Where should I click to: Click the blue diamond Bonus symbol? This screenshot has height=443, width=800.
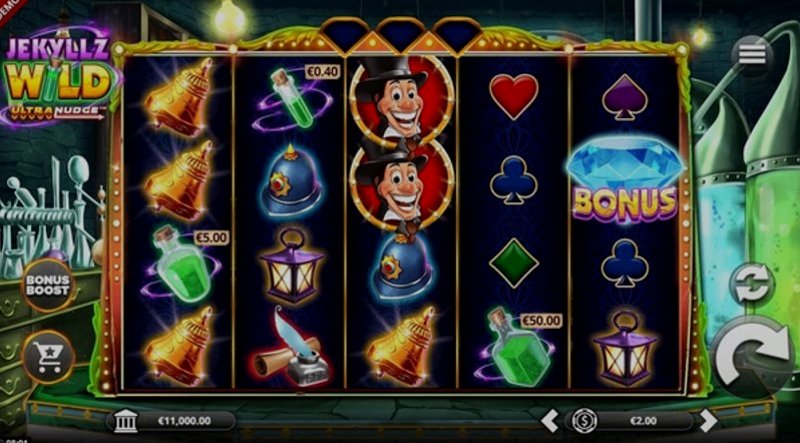pyautogui.click(x=625, y=178)
